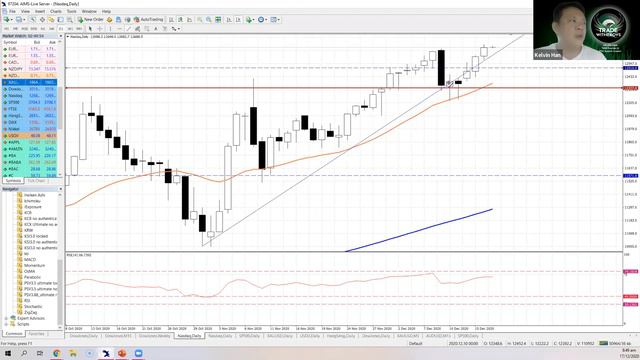The image size is (640, 360).
Task: Click the New Chart toolbar icon
Action: point(7,20)
